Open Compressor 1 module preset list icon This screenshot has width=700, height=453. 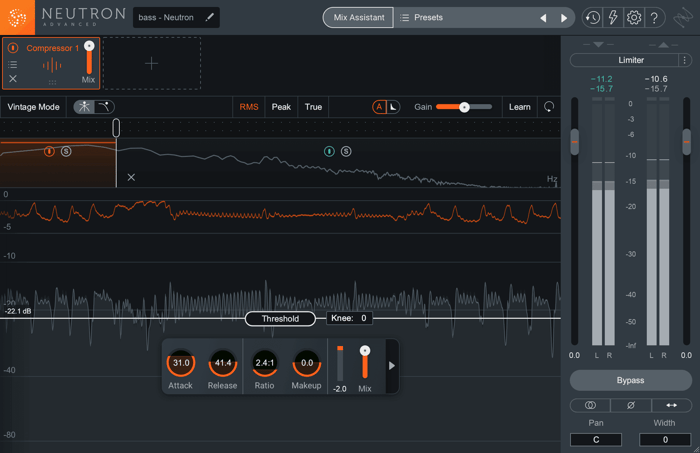[x=13, y=65]
